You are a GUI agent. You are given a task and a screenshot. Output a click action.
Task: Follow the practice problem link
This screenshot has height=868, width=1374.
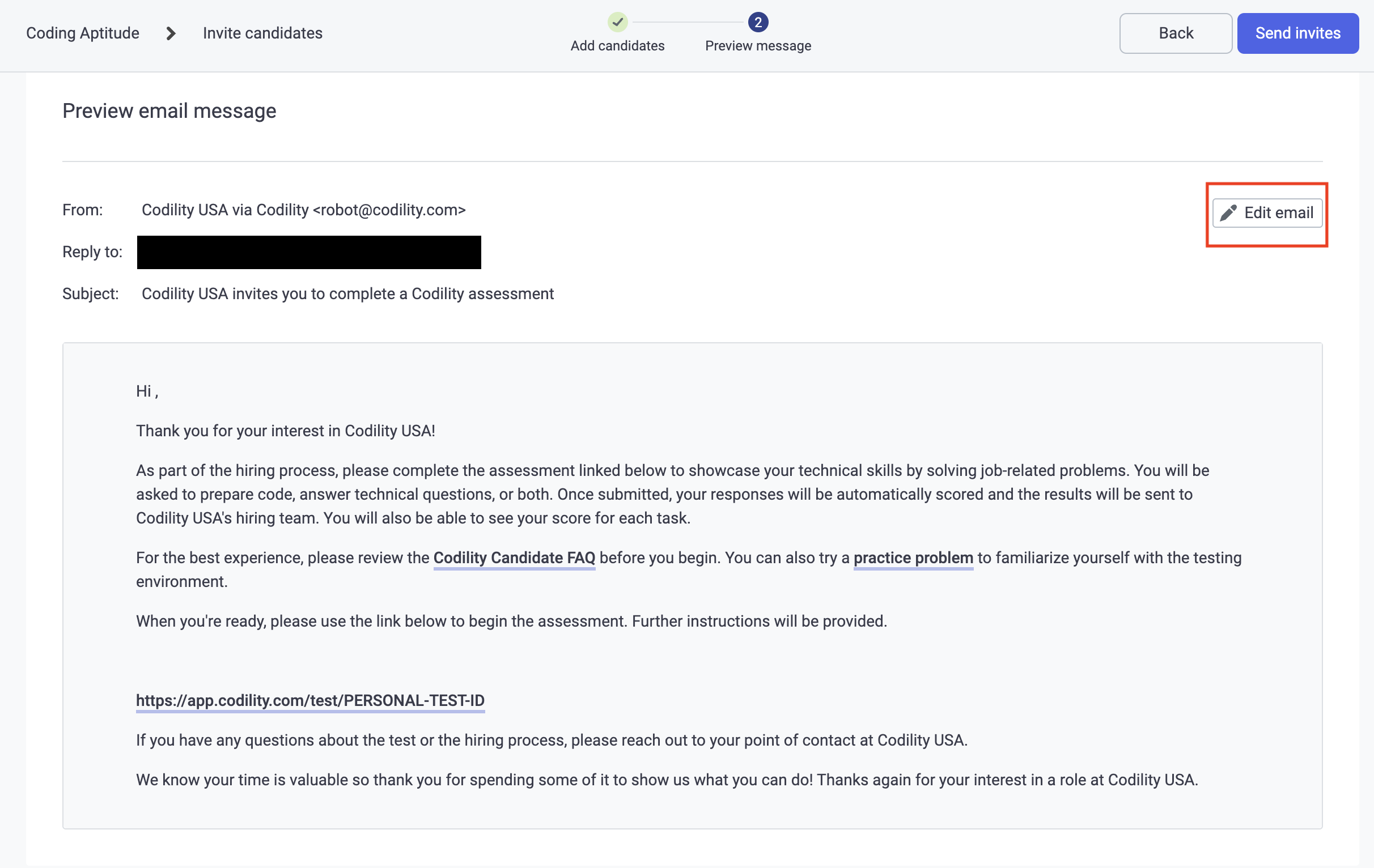[913, 557]
